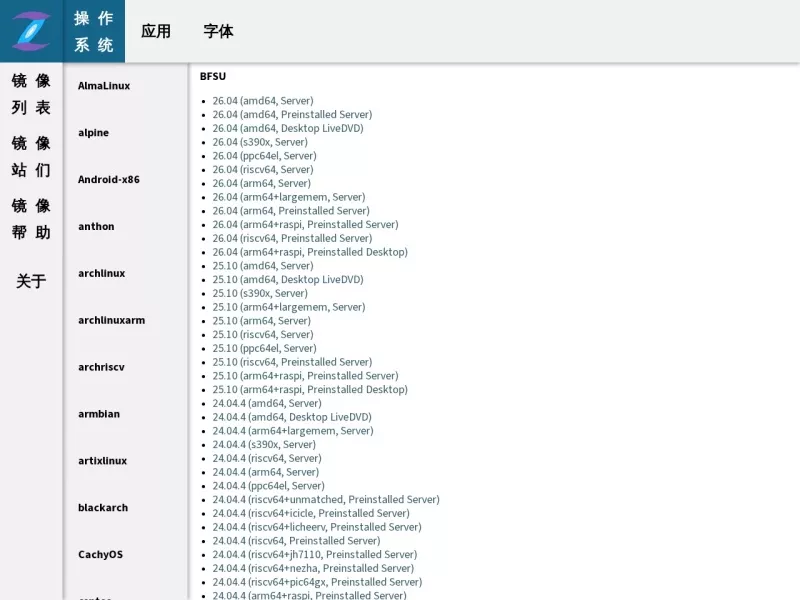This screenshot has width=800, height=600.
Task: Open link 26.04 (arm64+largemem, Server)
Action: 289,197
